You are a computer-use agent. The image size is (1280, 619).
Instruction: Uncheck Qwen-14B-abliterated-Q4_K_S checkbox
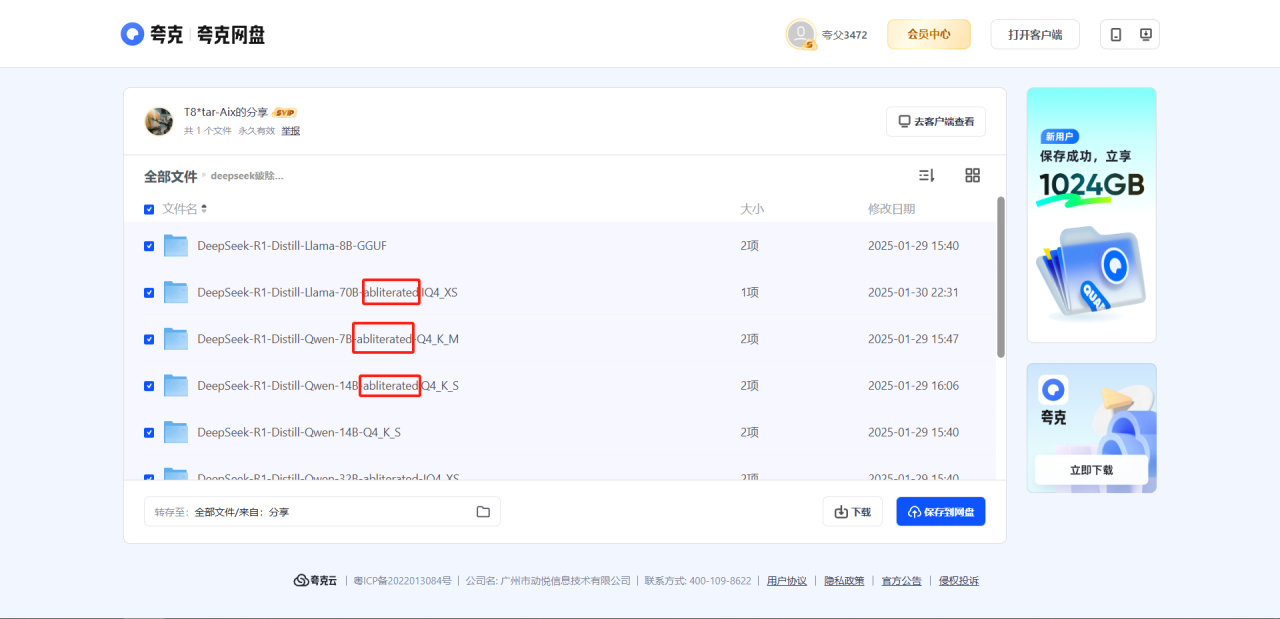point(149,386)
